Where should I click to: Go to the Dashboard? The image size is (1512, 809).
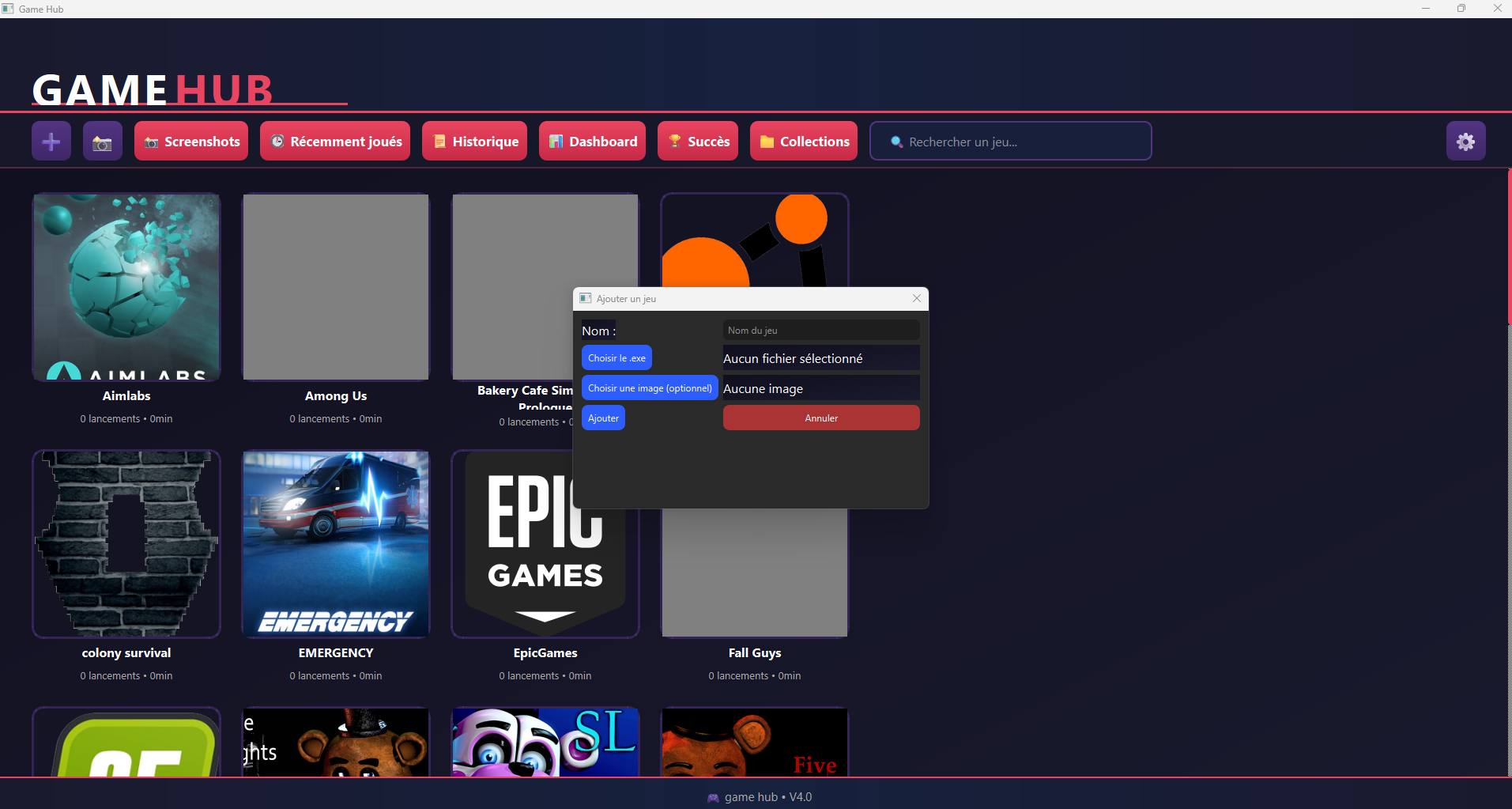click(592, 142)
